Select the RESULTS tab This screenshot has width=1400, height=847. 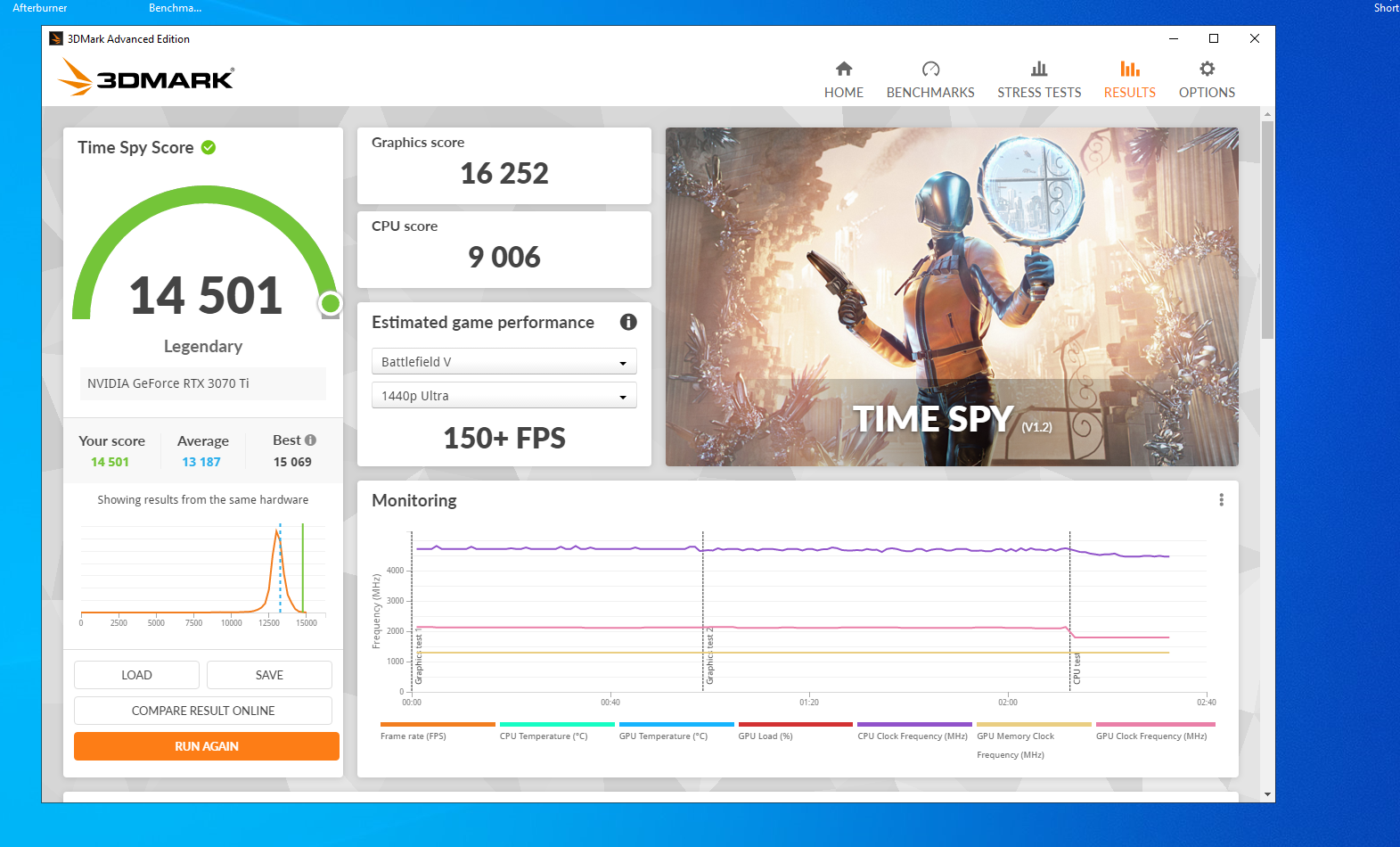tap(1130, 92)
